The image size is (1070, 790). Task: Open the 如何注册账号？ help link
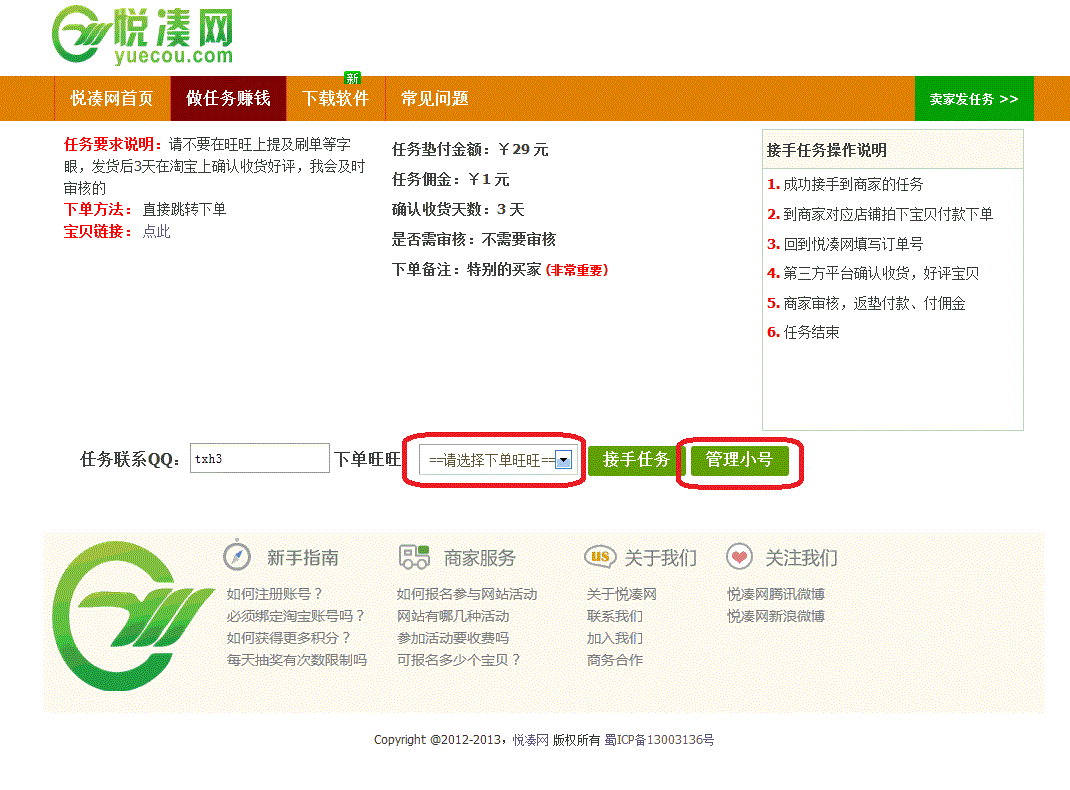click(x=275, y=594)
